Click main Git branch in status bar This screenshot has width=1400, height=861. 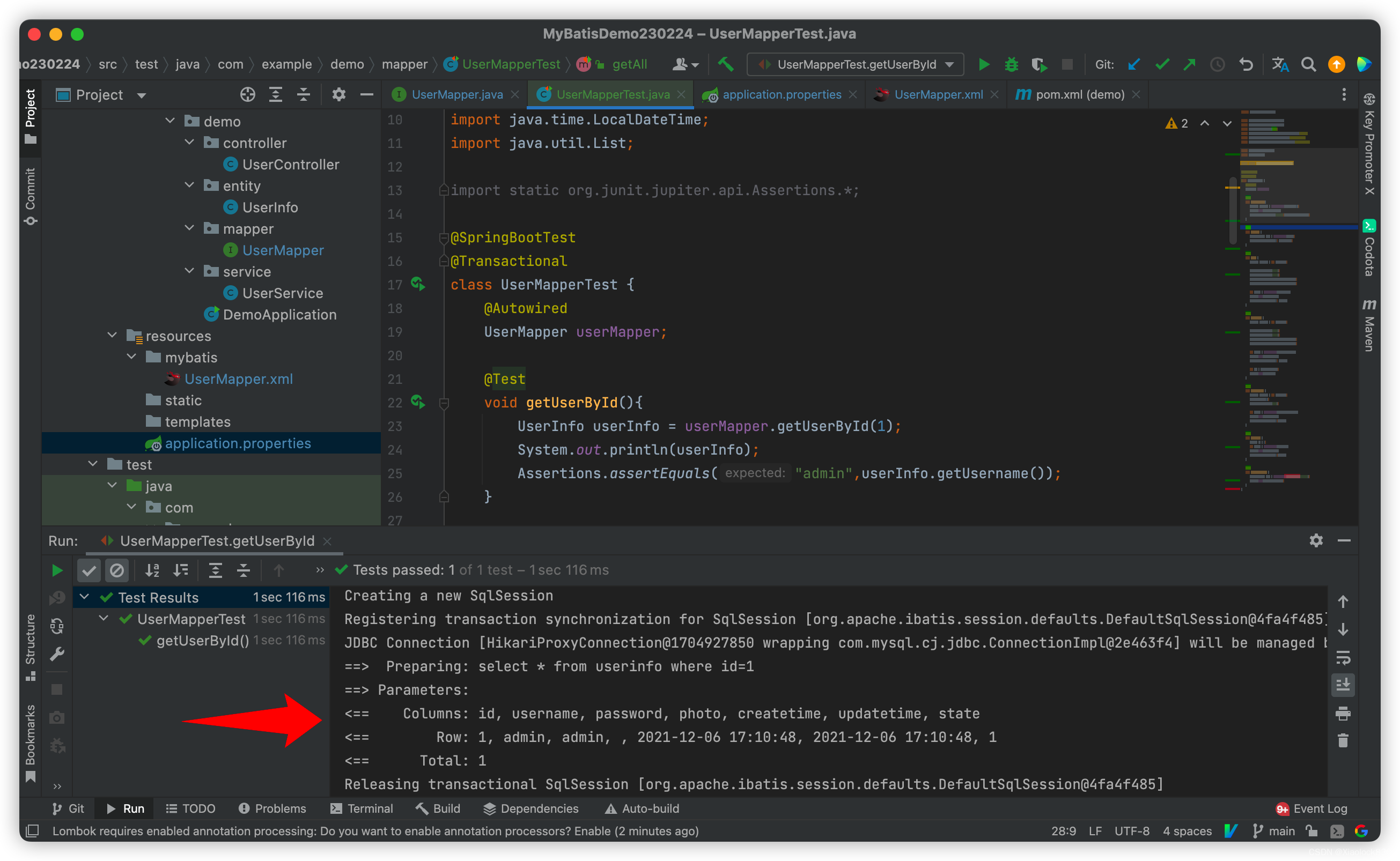tap(1274, 832)
